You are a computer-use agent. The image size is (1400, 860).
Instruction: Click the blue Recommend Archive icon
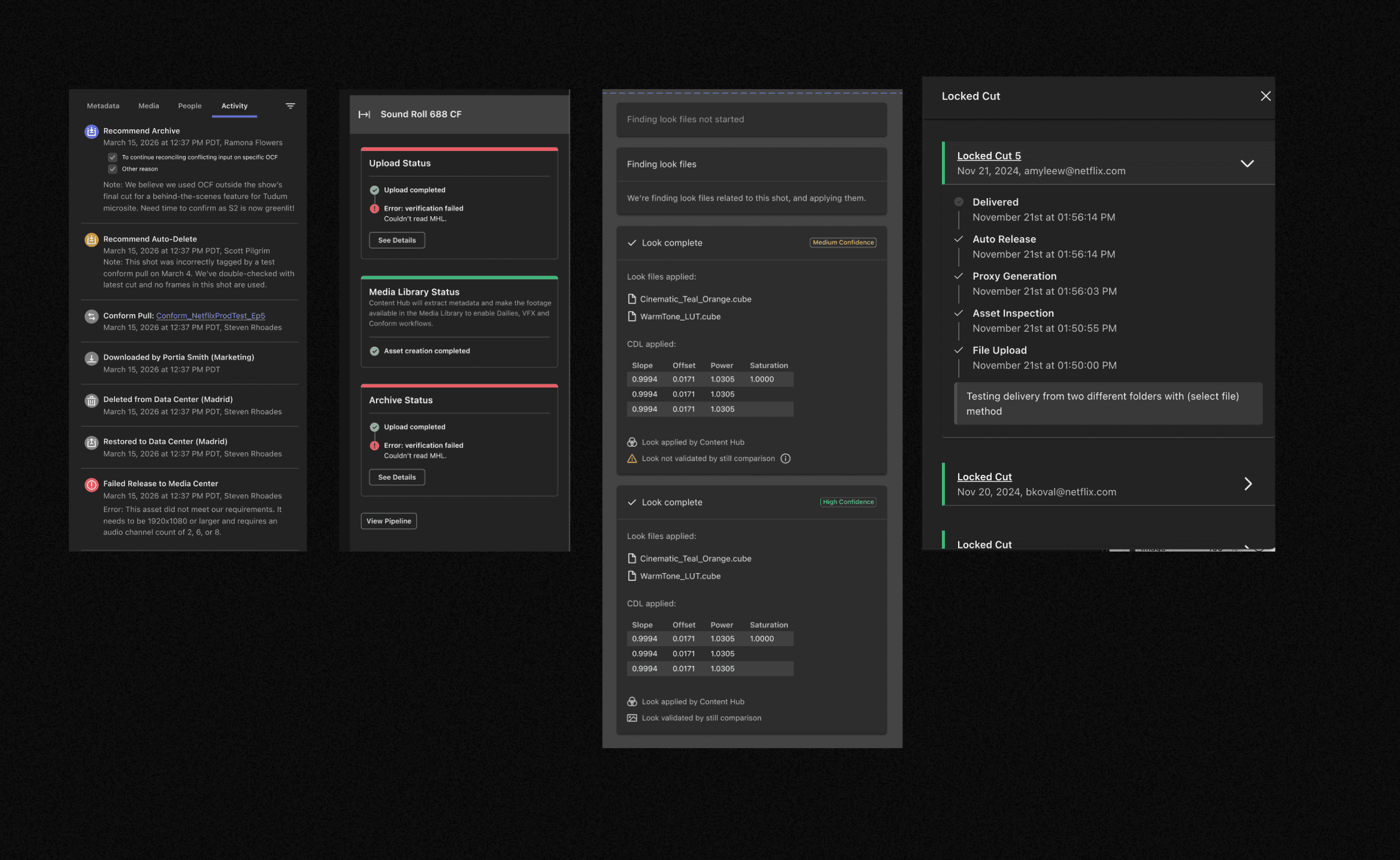[x=91, y=131]
